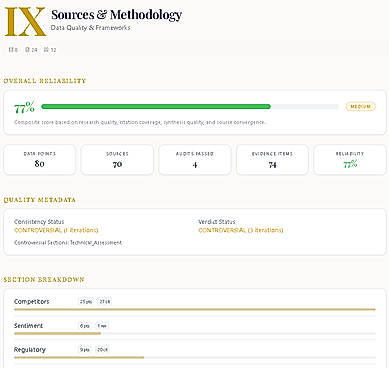This screenshot has width=389, height=368.
Task: Click the 'Sources & Methodology' heading
Action: pyautogui.click(x=117, y=15)
